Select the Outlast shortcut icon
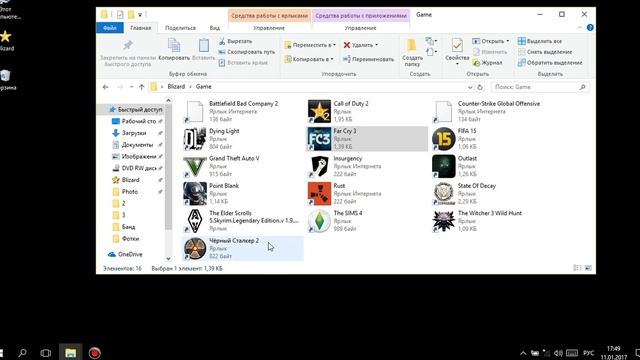 (x=444, y=166)
